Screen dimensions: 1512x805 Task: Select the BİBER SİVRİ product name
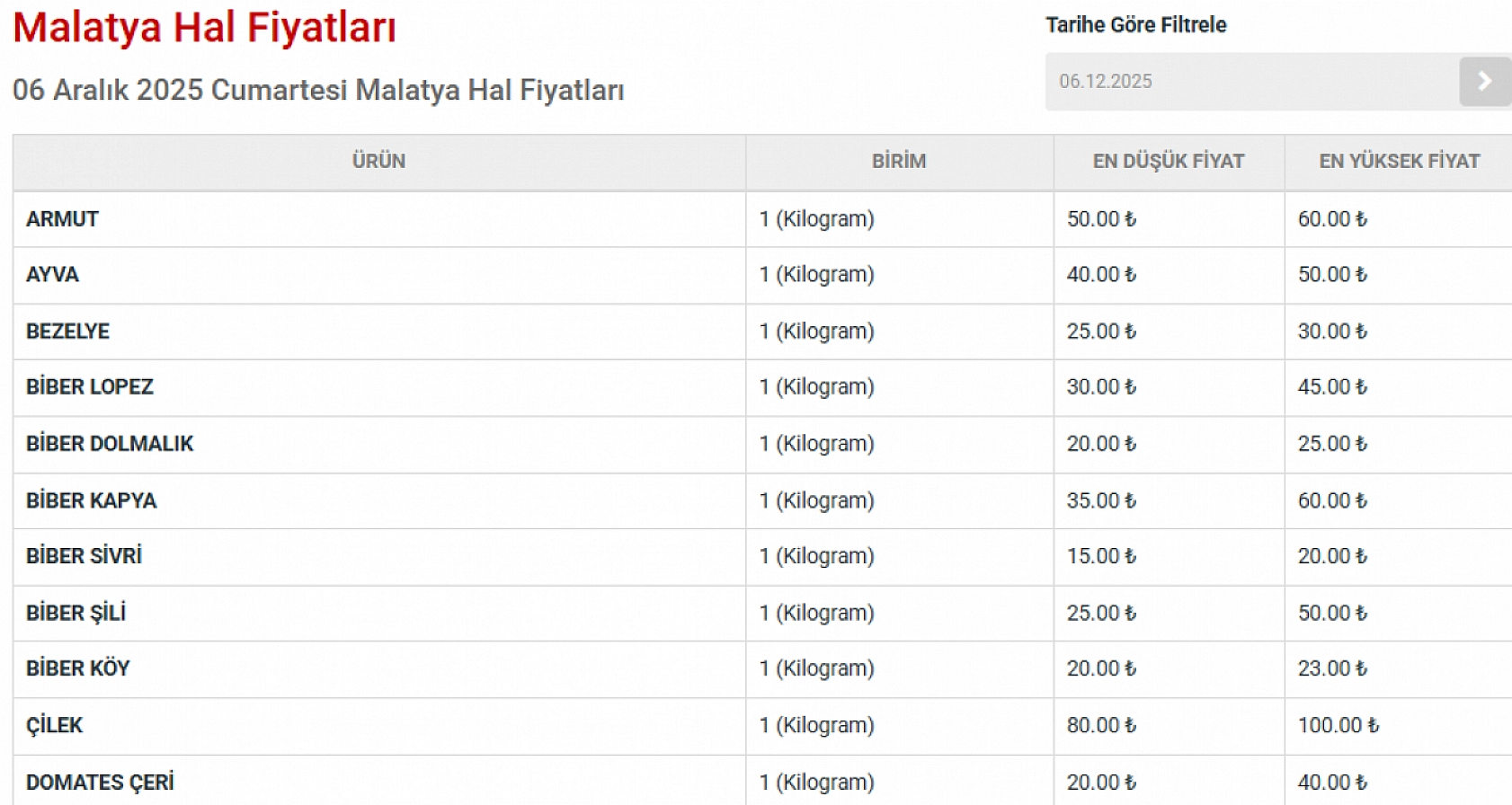[84, 556]
